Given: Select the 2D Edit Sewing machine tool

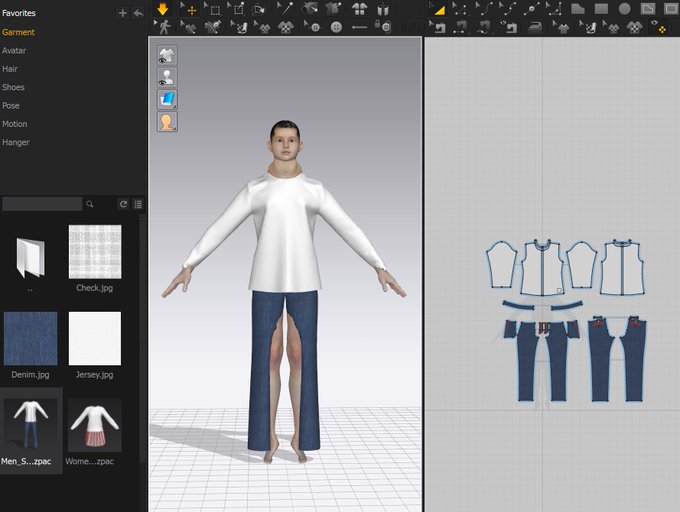Looking at the screenshot, I should (x=437, y=27).
